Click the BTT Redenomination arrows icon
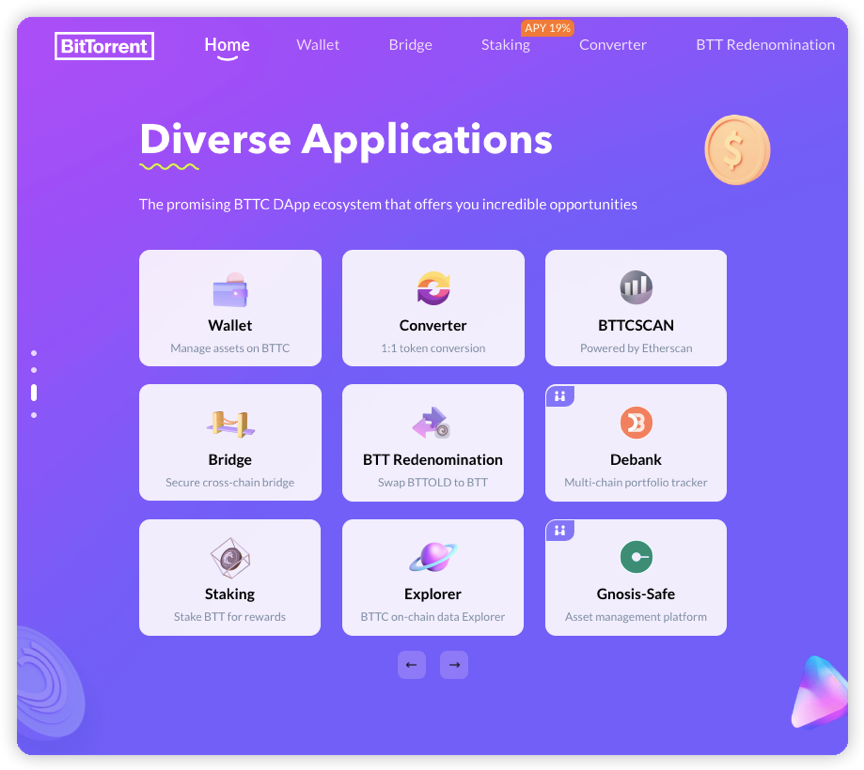This screenshot has height=770, width=864. (432, 423)
